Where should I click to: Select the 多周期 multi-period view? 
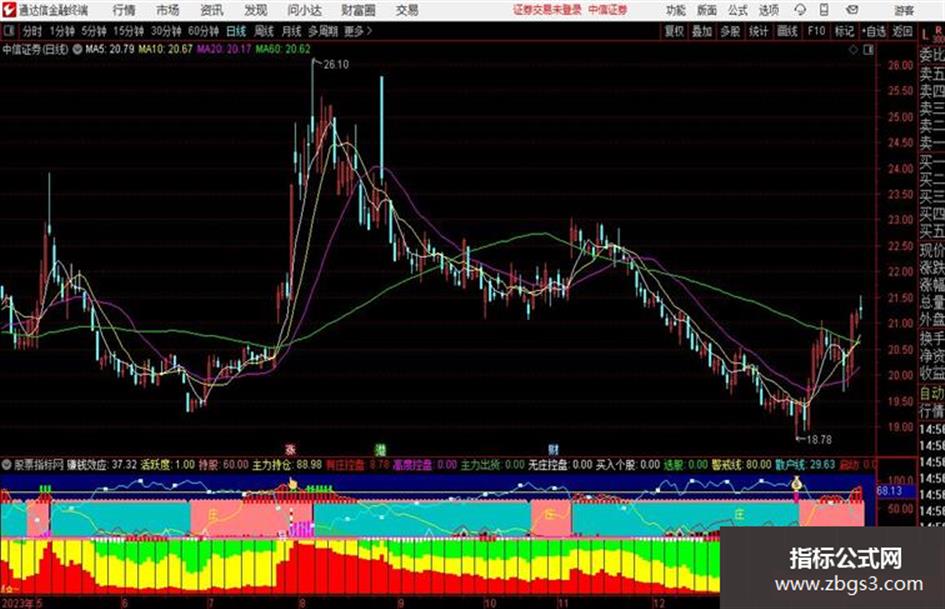coord(322,31)
